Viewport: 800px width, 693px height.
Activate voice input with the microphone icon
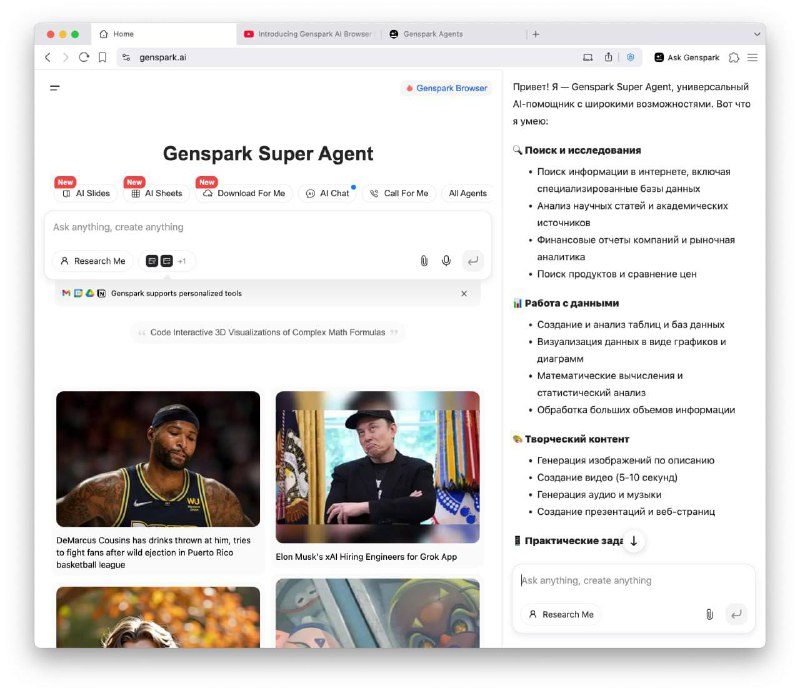click(x=446, y=260)
